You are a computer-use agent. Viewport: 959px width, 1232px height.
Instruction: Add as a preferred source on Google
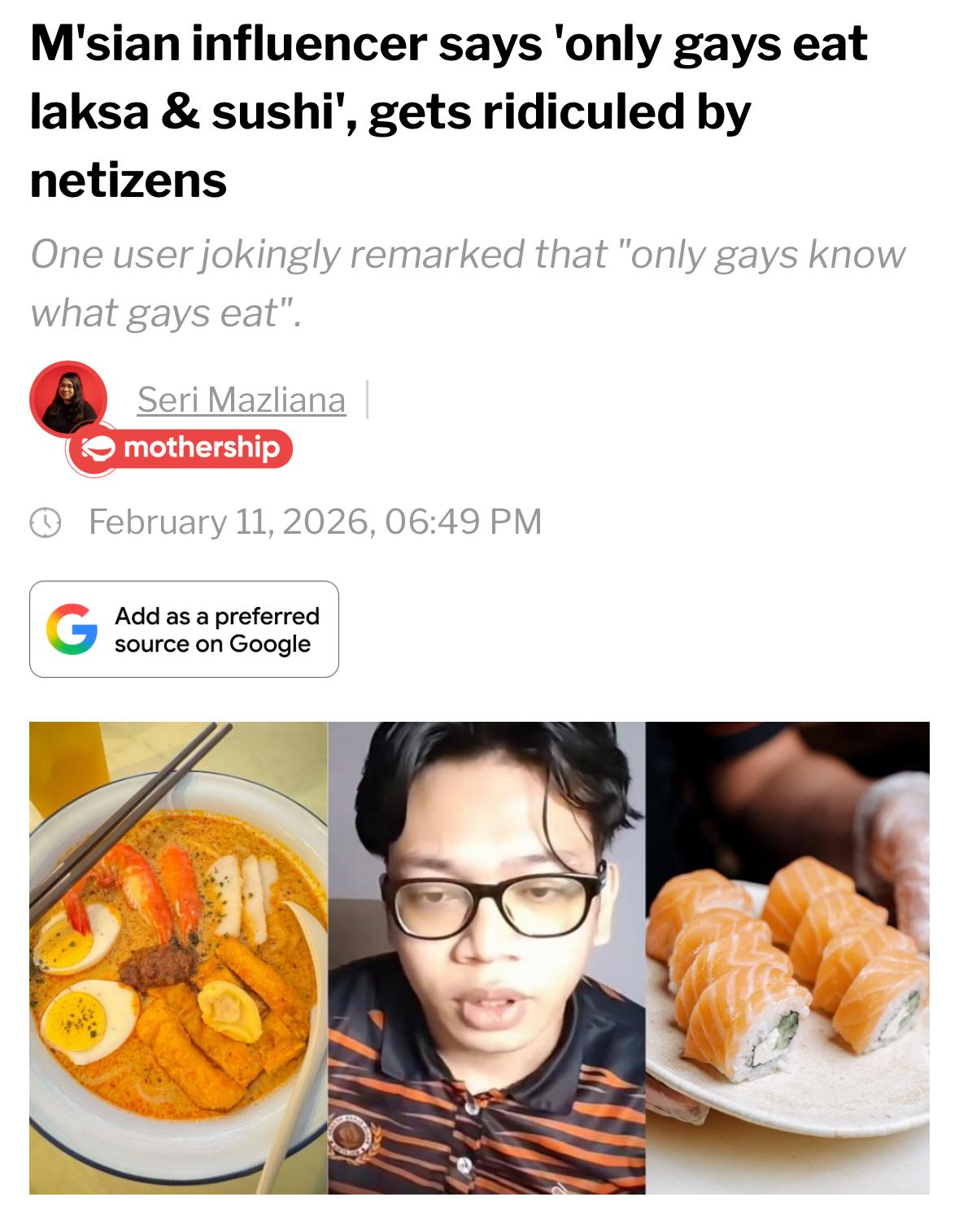point(184,629)
